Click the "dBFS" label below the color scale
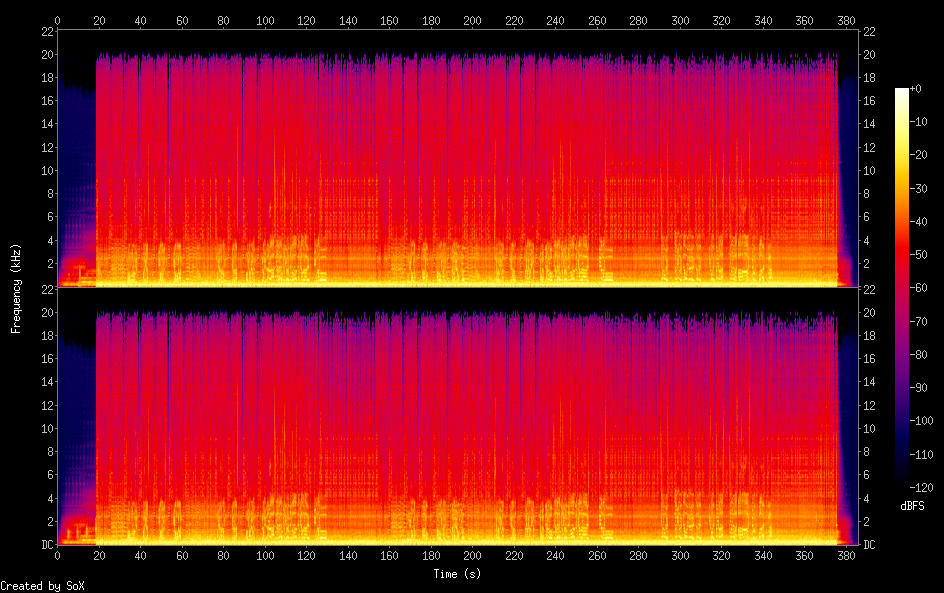 point(911,507)
